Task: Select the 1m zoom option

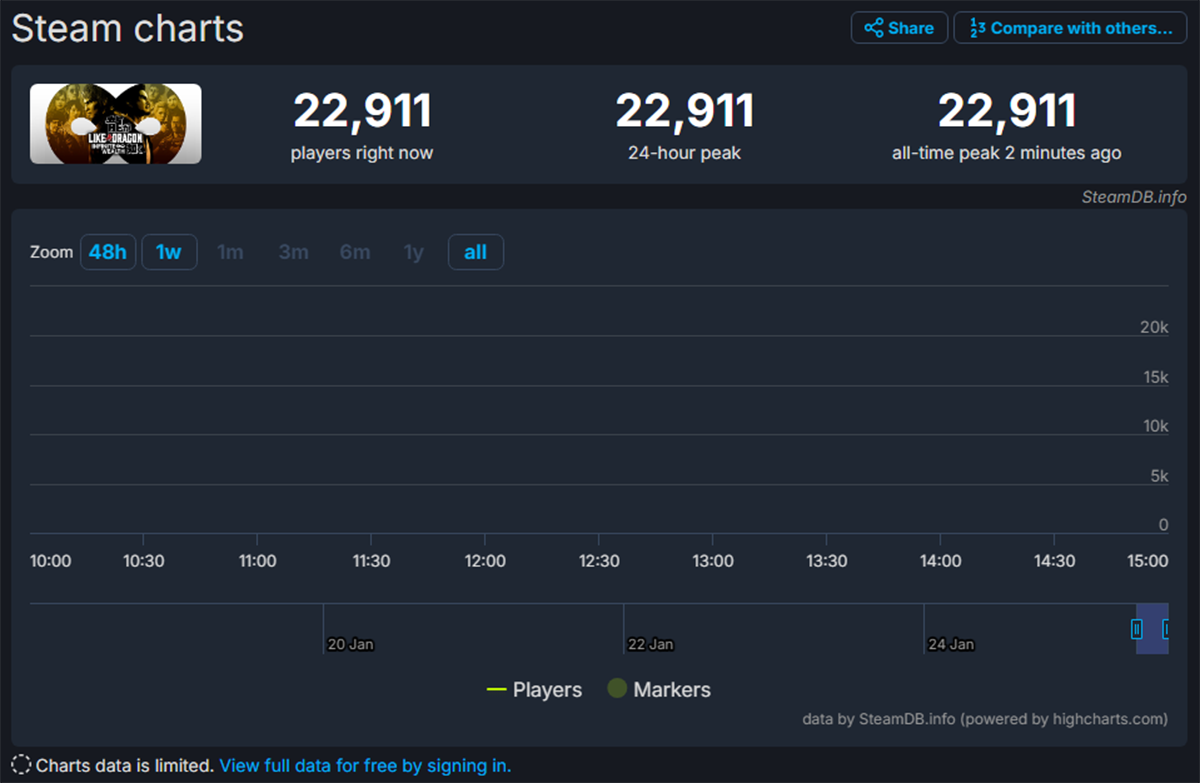Action: pyautogui.click(x=230, y=252)
